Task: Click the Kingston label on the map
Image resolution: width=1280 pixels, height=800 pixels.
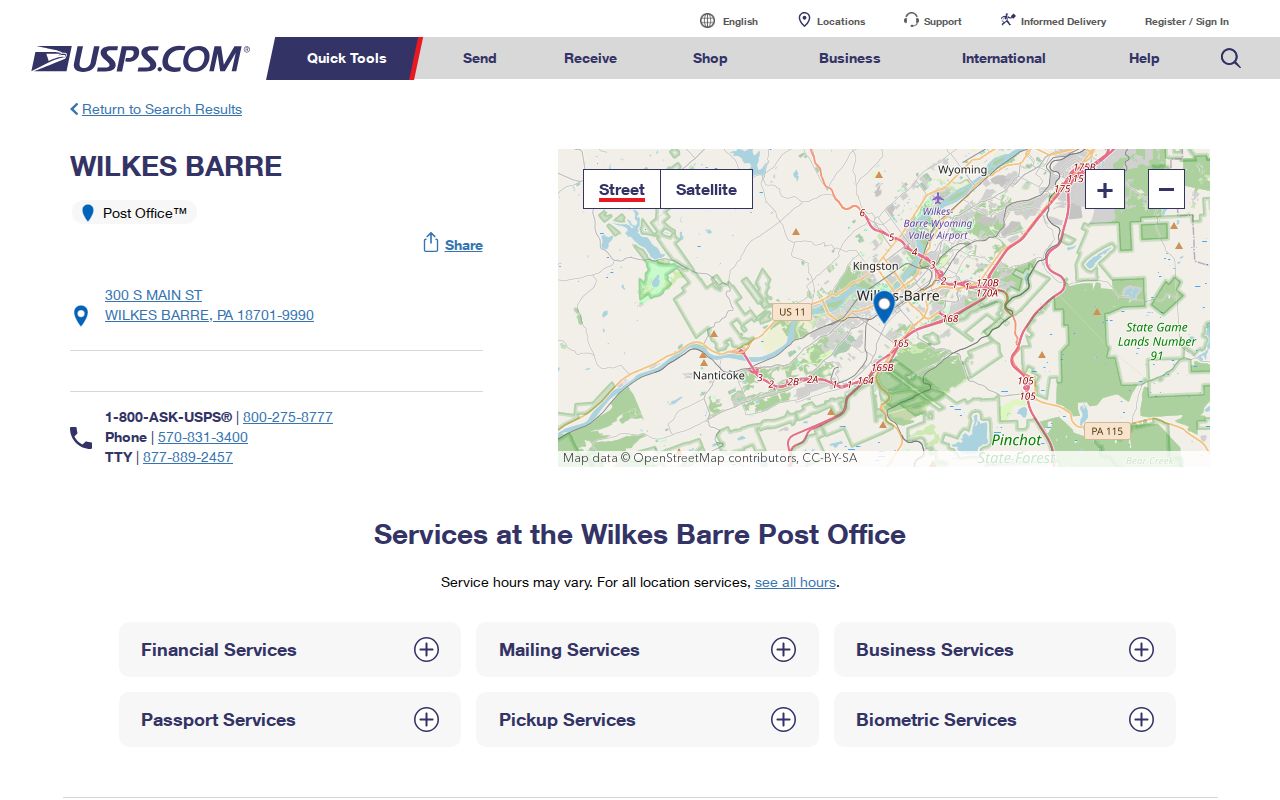Action: (x=876, y=266)
